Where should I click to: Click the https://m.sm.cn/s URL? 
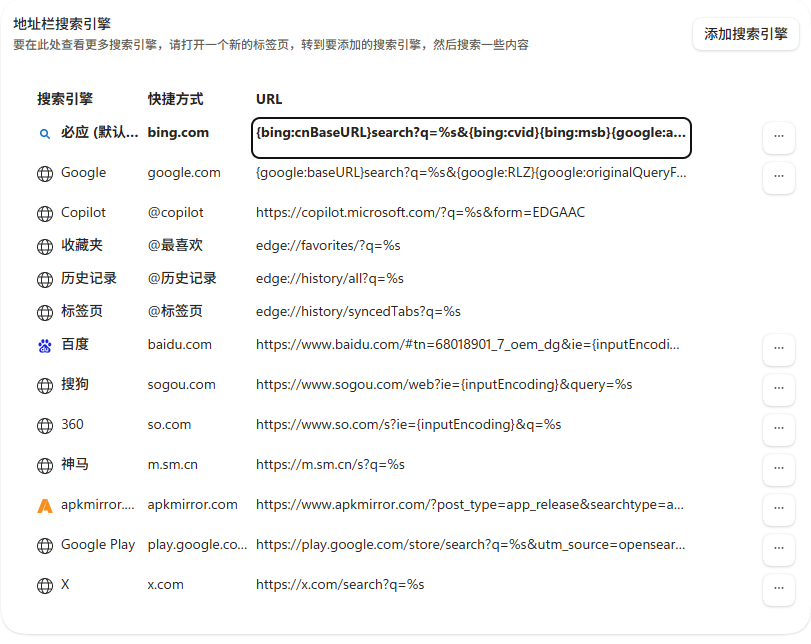[x=330, y=465]
